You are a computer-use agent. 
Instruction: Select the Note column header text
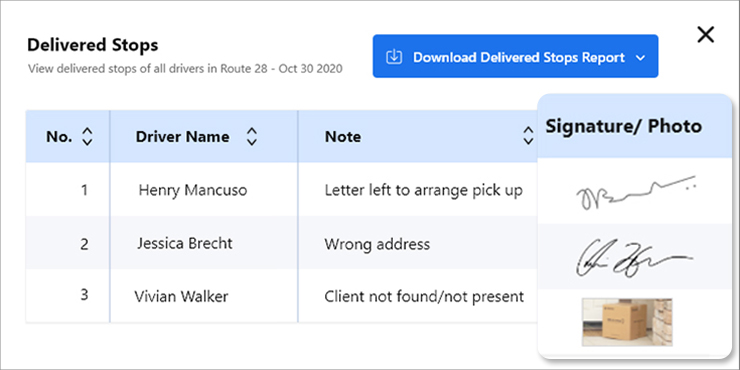pos(343,137)
